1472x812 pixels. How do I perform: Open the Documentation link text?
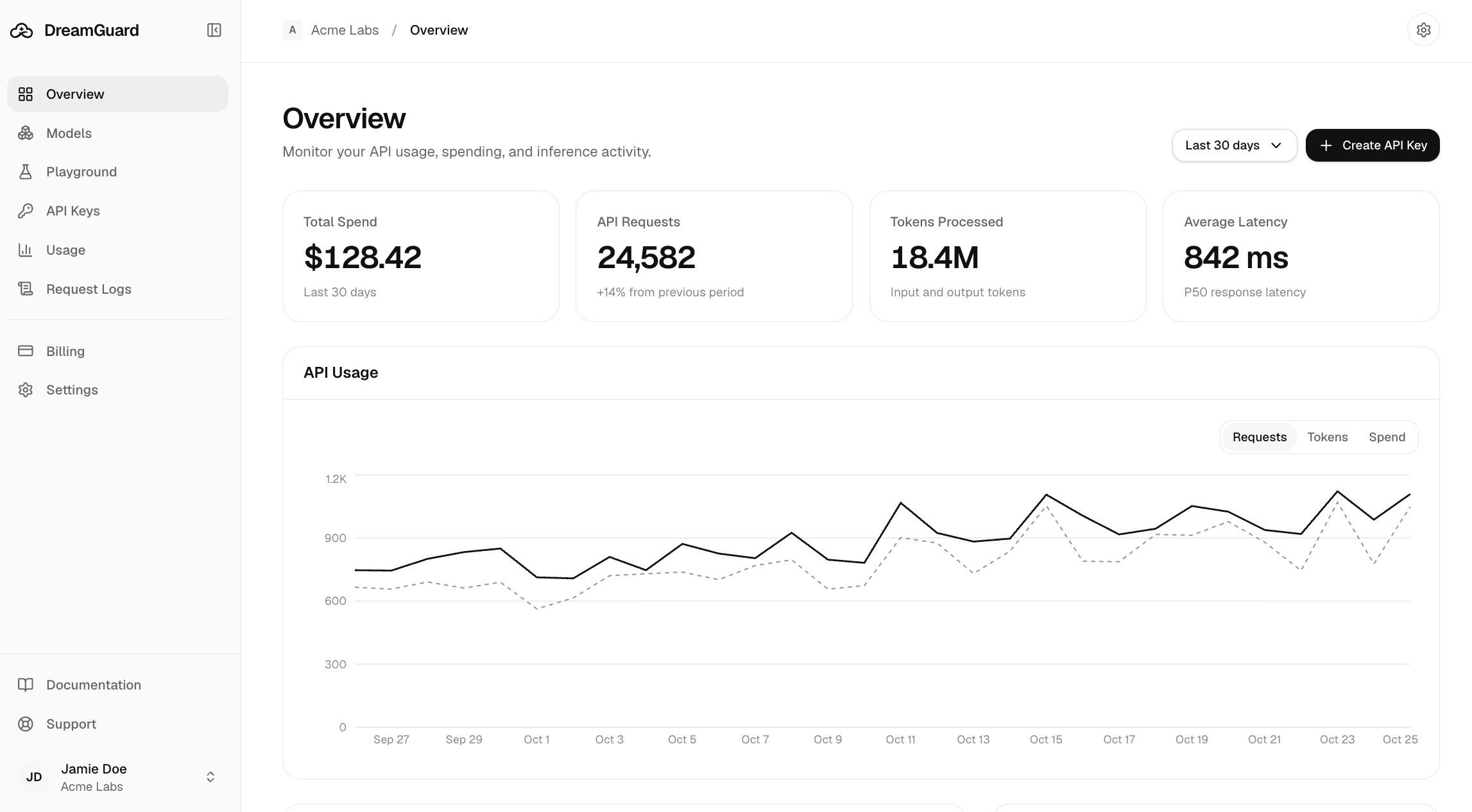pos(94,685)
